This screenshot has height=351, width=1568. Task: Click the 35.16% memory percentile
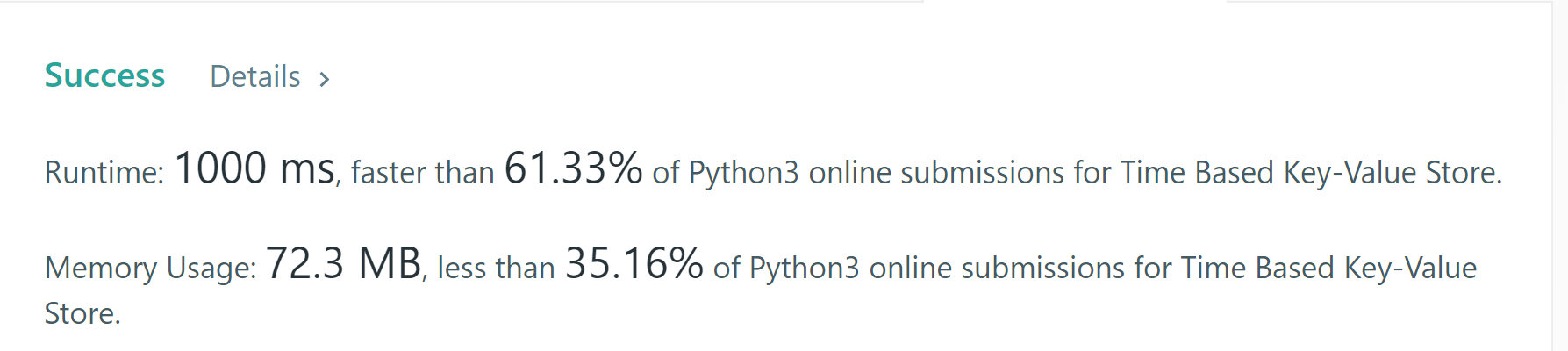(634, 263)
